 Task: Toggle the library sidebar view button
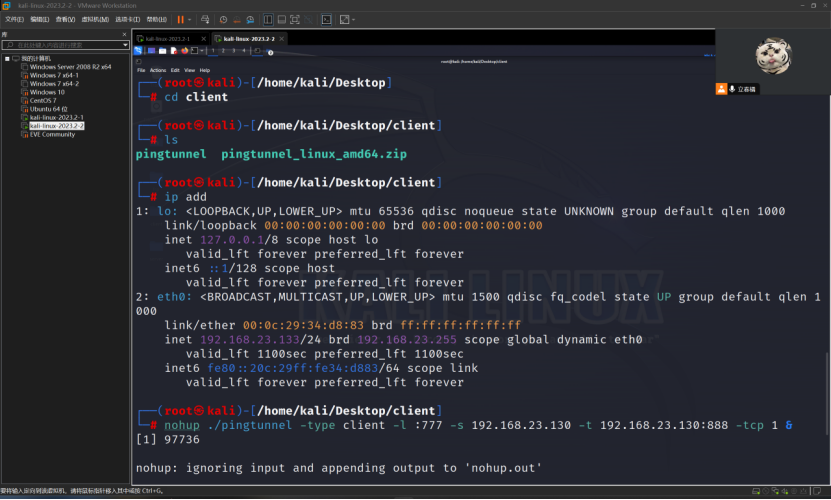click(268, 20)
